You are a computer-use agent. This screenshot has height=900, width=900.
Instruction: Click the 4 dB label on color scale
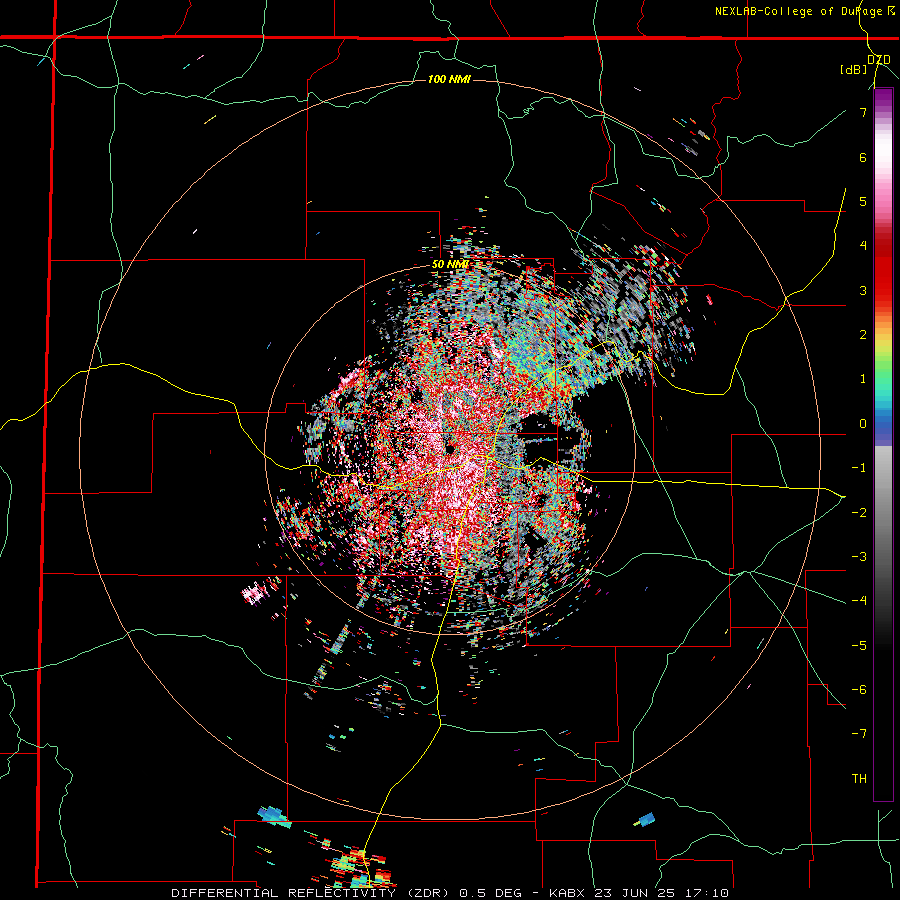tap(863, 246)
